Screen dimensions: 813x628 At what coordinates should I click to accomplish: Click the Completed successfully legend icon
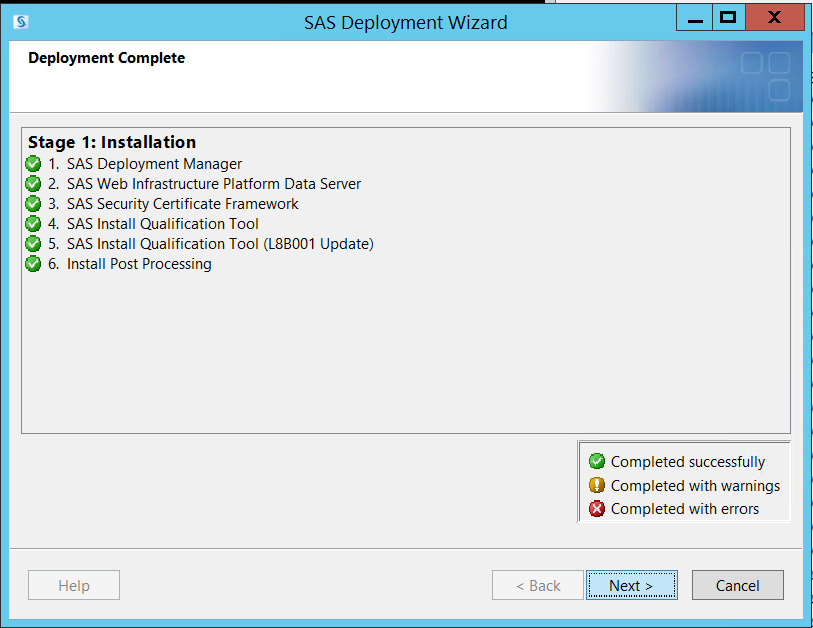click(x=597, y=461)
